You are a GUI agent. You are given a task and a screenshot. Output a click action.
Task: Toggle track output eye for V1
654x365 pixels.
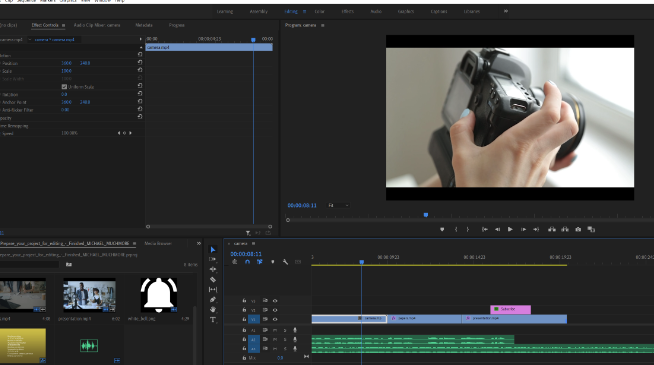[x=275, y=319]
